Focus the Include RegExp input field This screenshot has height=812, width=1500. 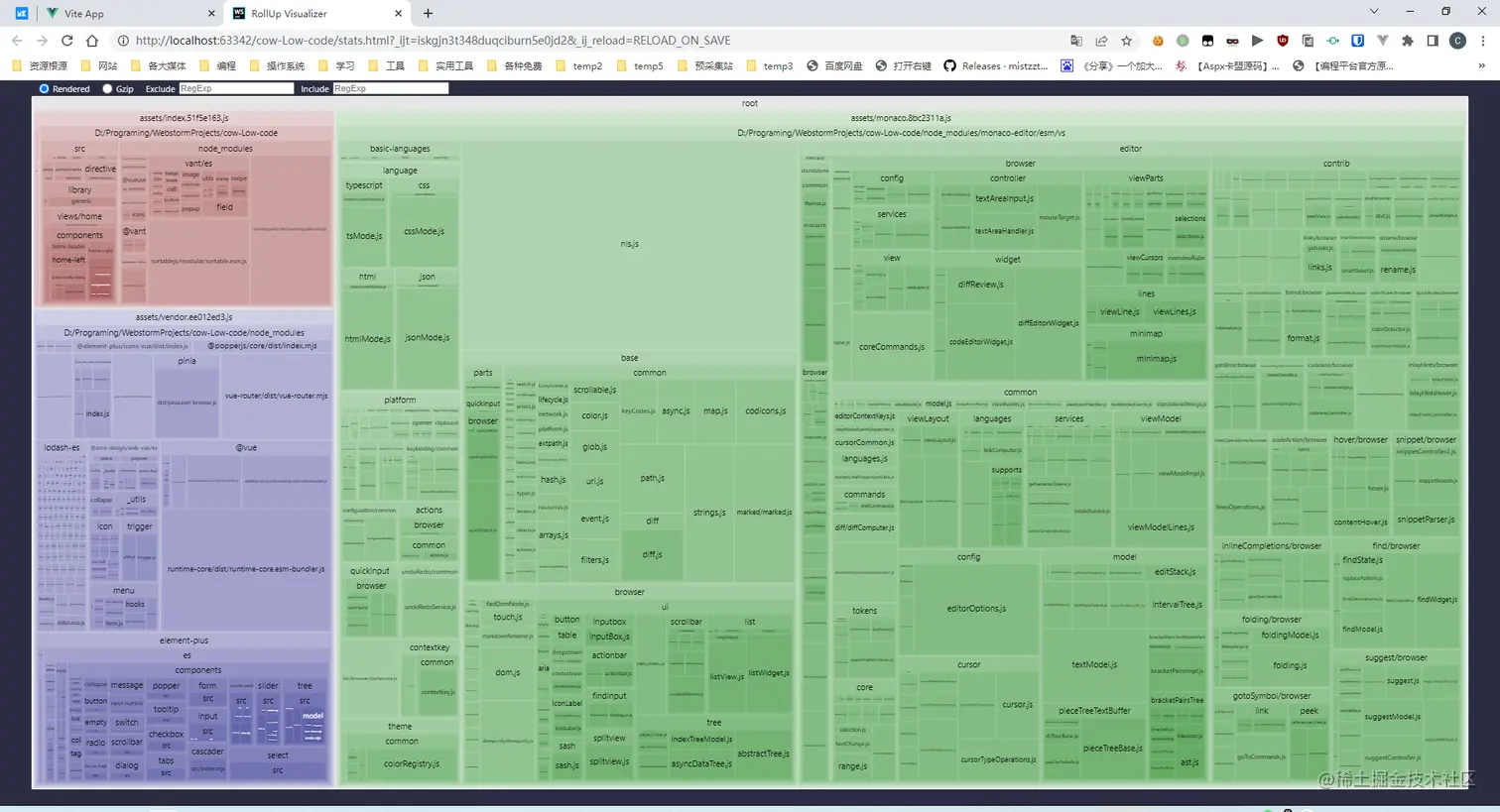click(x=391, y=89)
